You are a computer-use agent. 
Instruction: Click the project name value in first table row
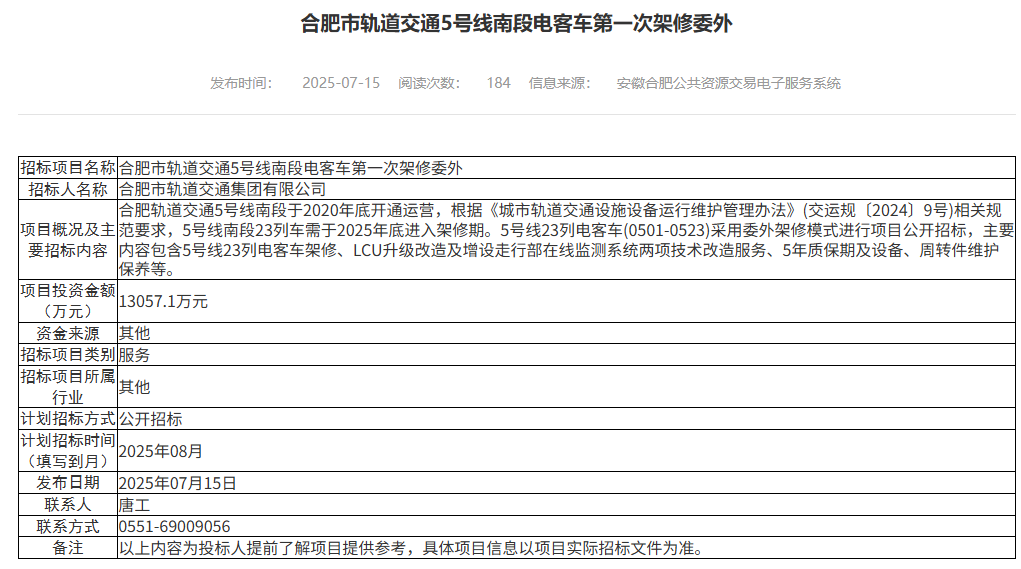click(290, 168)
